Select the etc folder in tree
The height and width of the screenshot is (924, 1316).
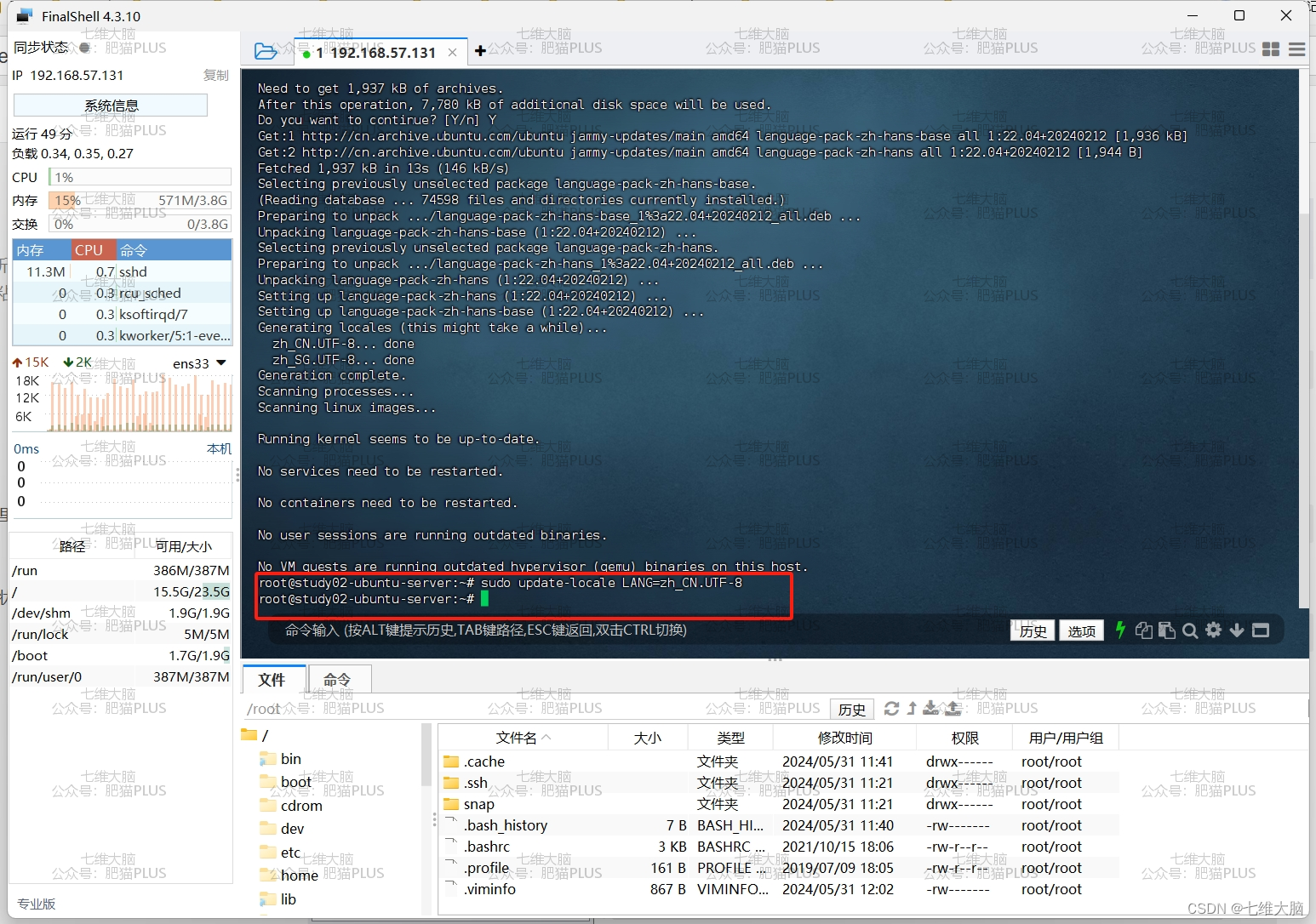click(280, 853)
